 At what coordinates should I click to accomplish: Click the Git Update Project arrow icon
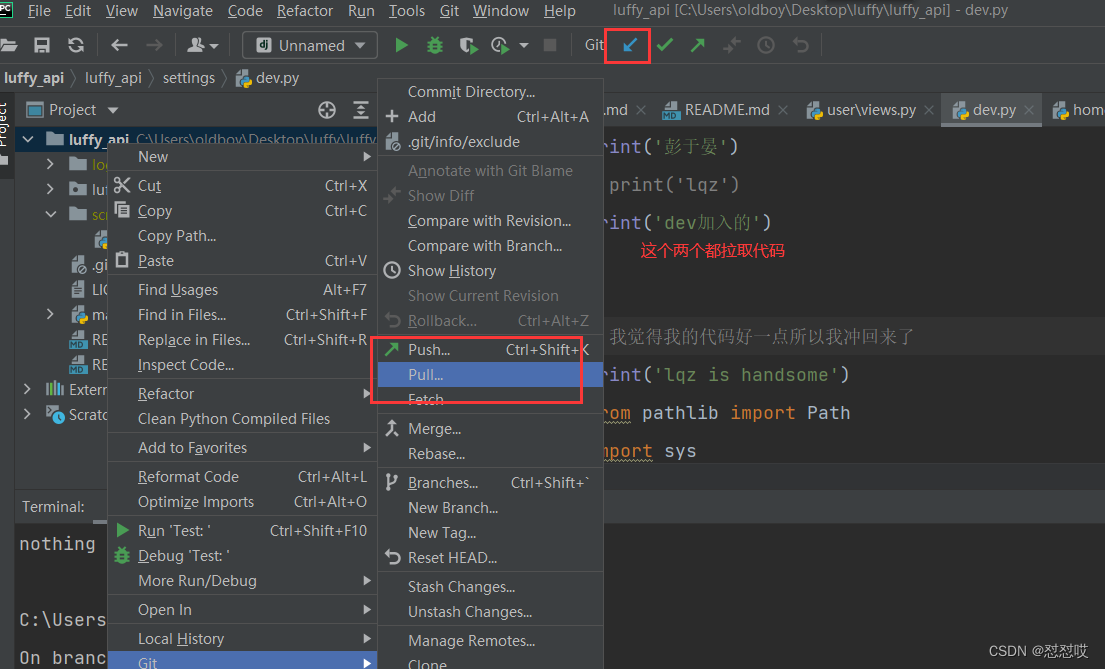coord(629,45)
